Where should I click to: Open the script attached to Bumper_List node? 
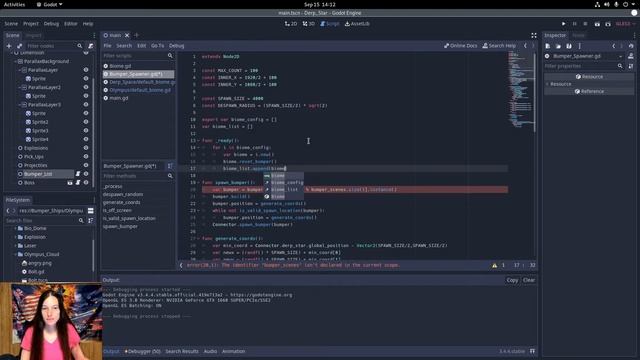point(78,174)
